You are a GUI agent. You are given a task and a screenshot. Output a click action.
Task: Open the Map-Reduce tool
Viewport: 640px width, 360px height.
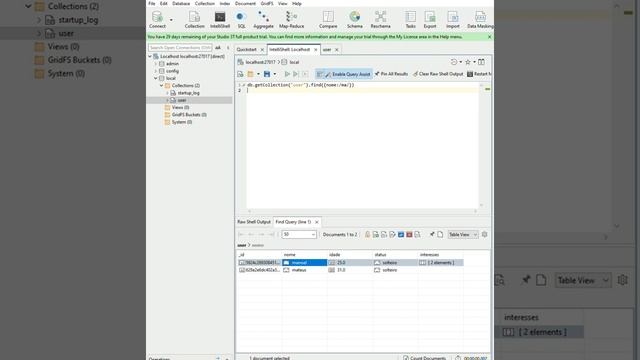point(291,20)
